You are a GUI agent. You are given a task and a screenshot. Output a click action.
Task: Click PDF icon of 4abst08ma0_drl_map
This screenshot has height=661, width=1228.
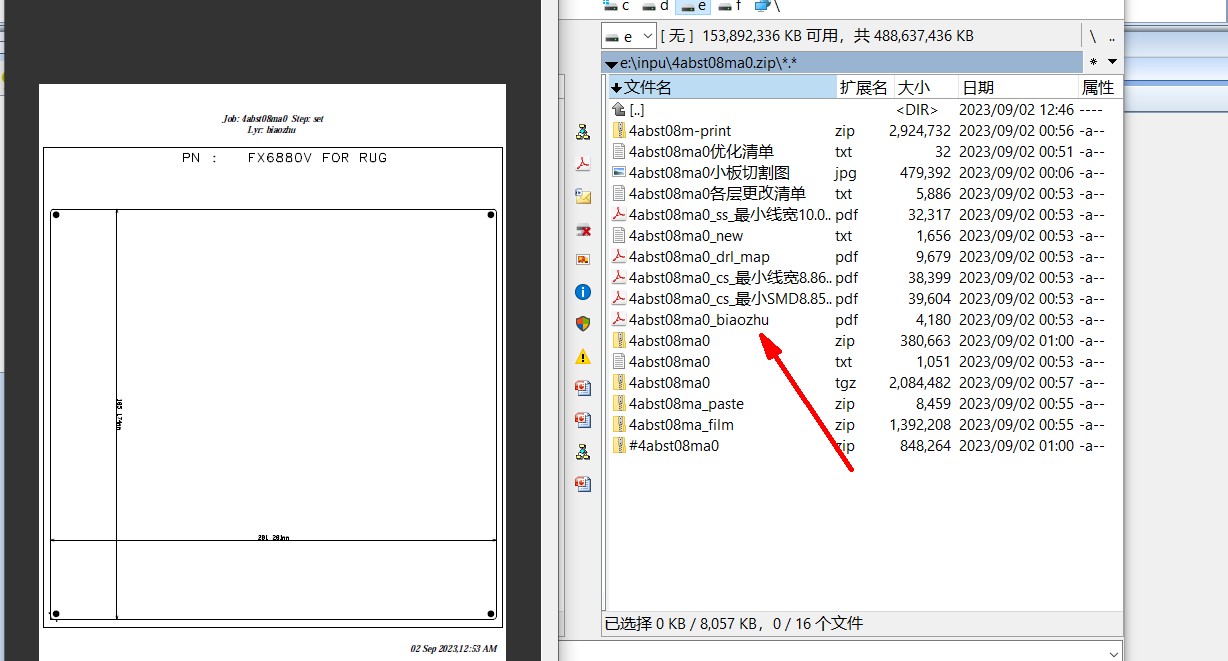pos(618,257)
